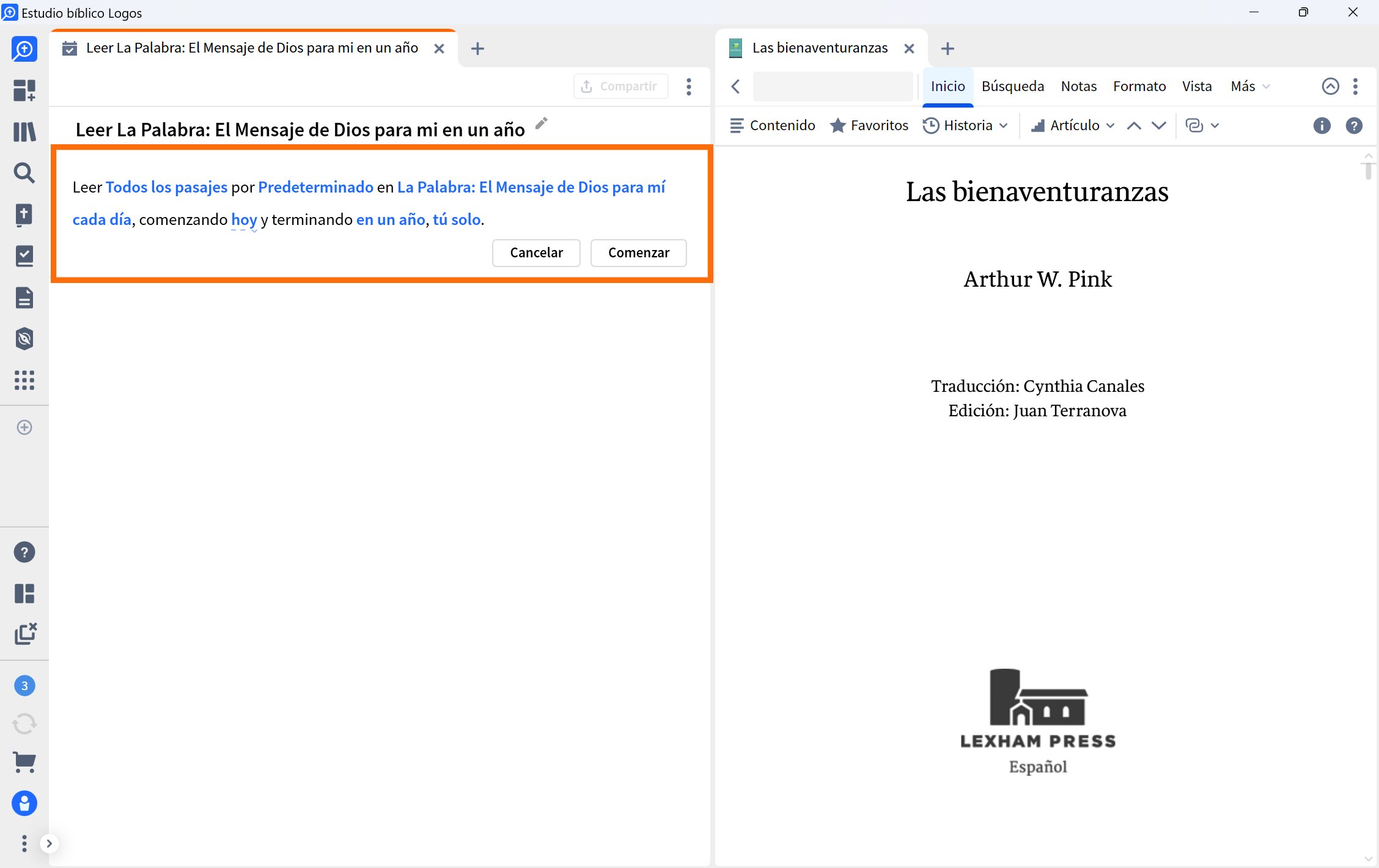Viewport: 1379px width, 868px height.
Task: Switch to the Vista tab
Action: tap(1197, 86)
